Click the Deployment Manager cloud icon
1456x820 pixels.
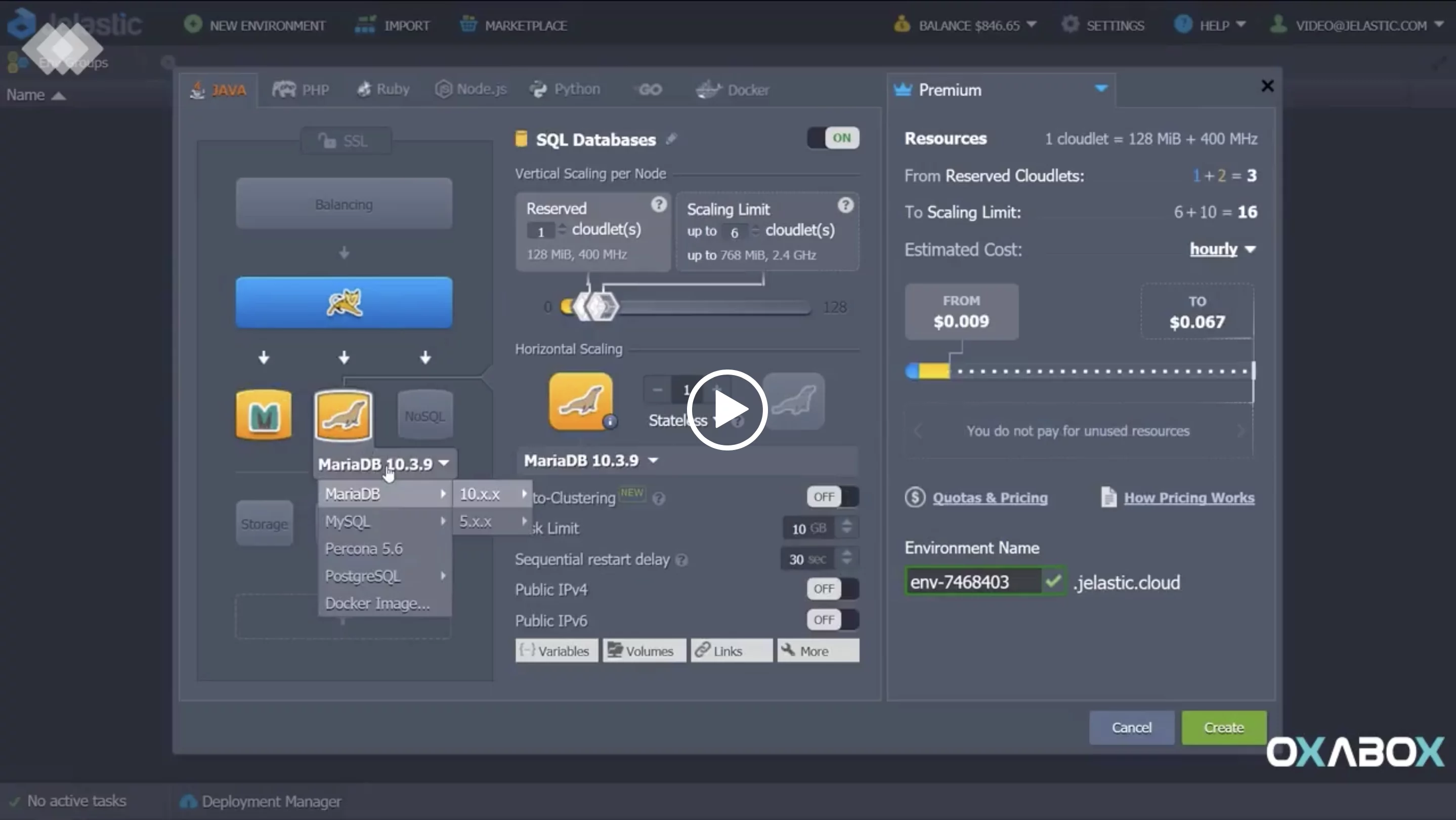188,801
